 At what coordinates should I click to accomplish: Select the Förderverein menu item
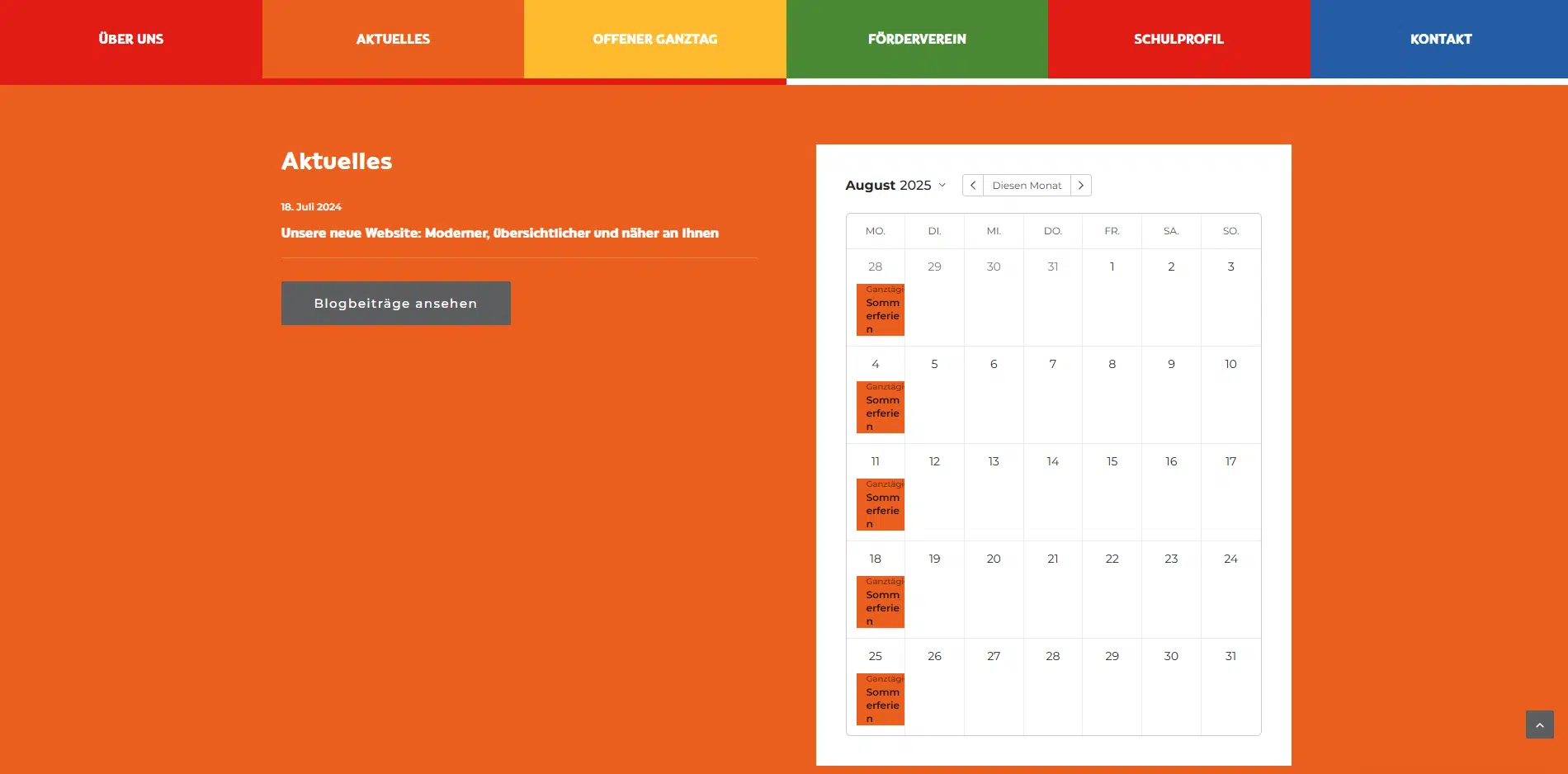click(917, 39)
